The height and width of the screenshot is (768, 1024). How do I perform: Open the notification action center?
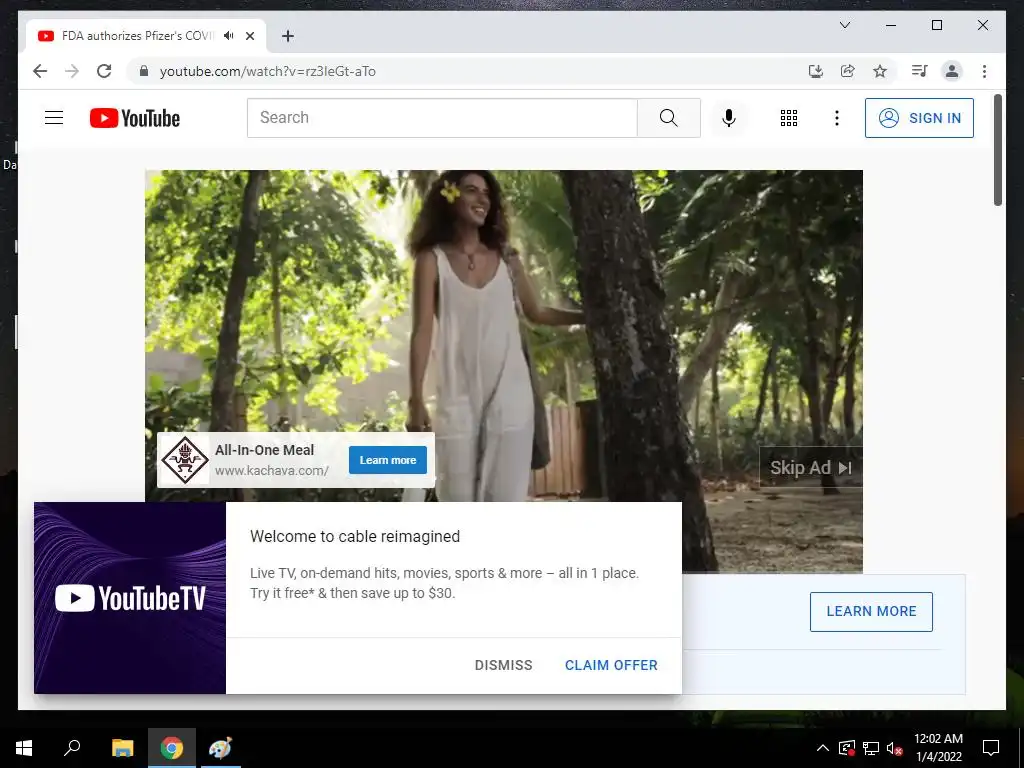click(x=991, y=748)
